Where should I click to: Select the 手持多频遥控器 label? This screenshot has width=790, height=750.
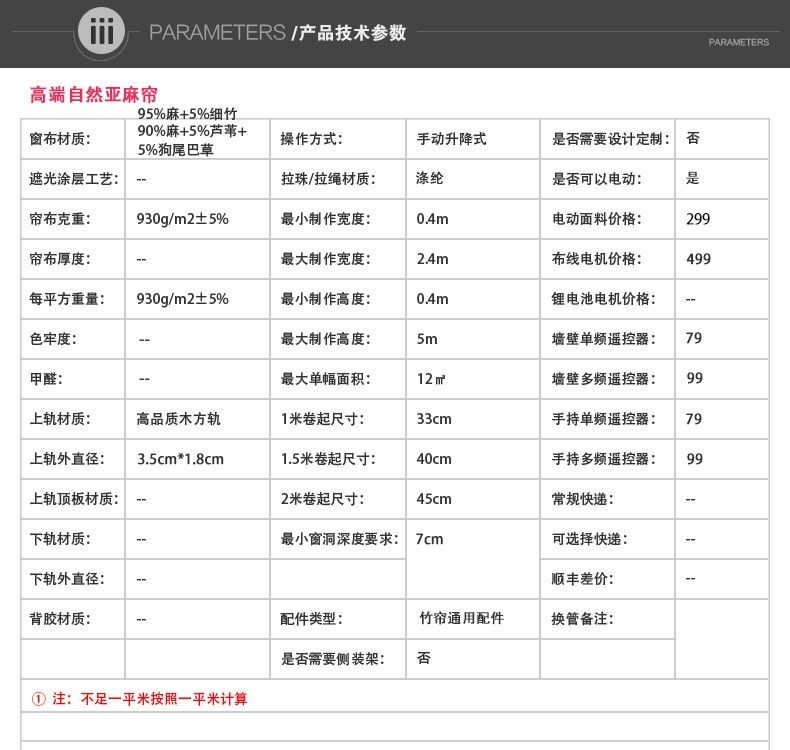(604, 459)
